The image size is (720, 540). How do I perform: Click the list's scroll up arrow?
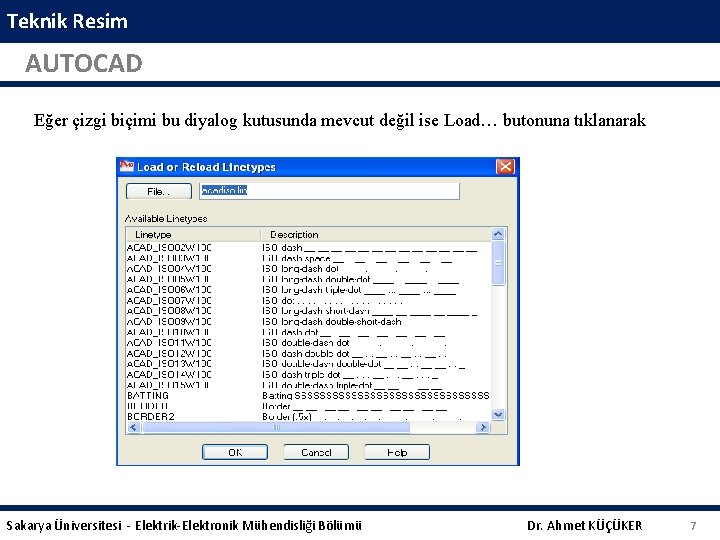[x=498, y=234]
